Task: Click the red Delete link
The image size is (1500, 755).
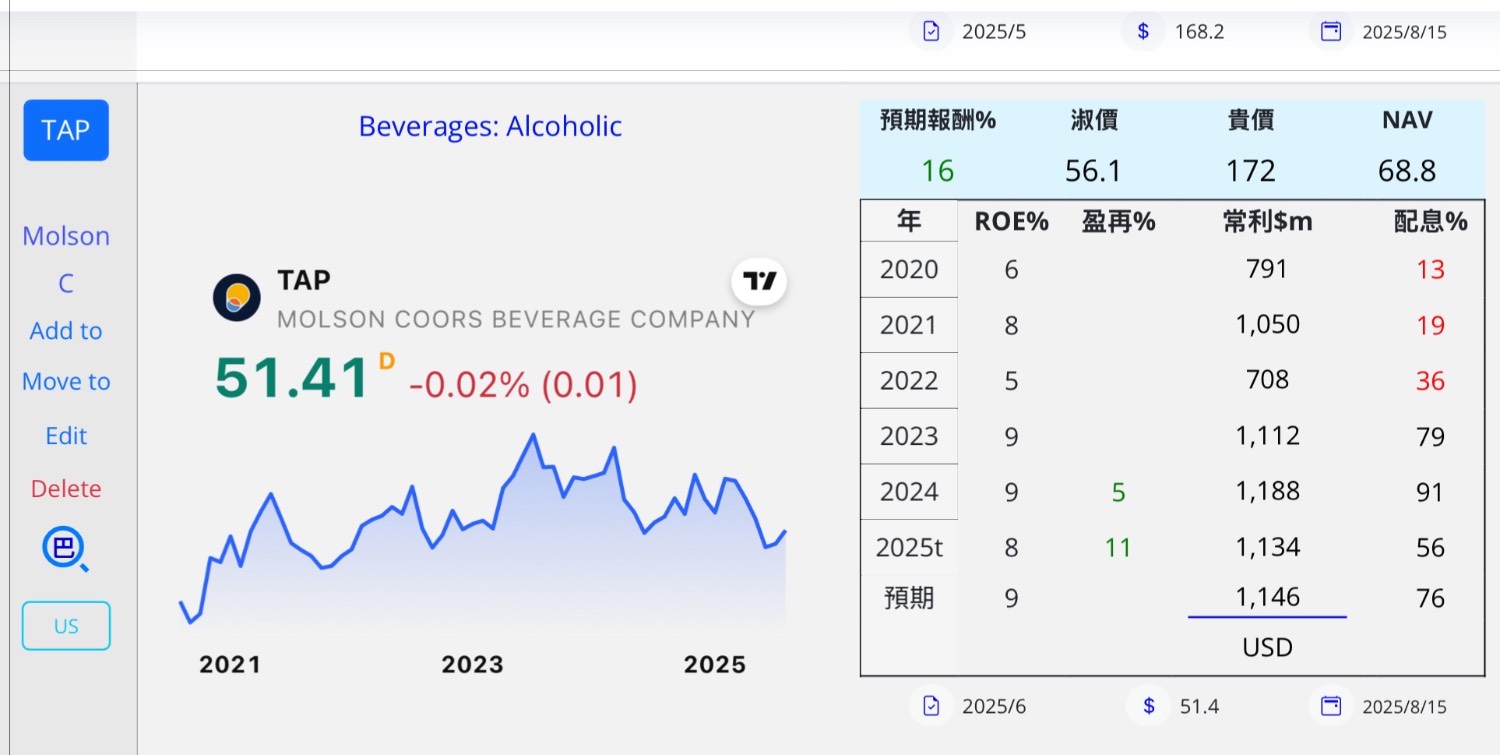Action: [66, 489]
